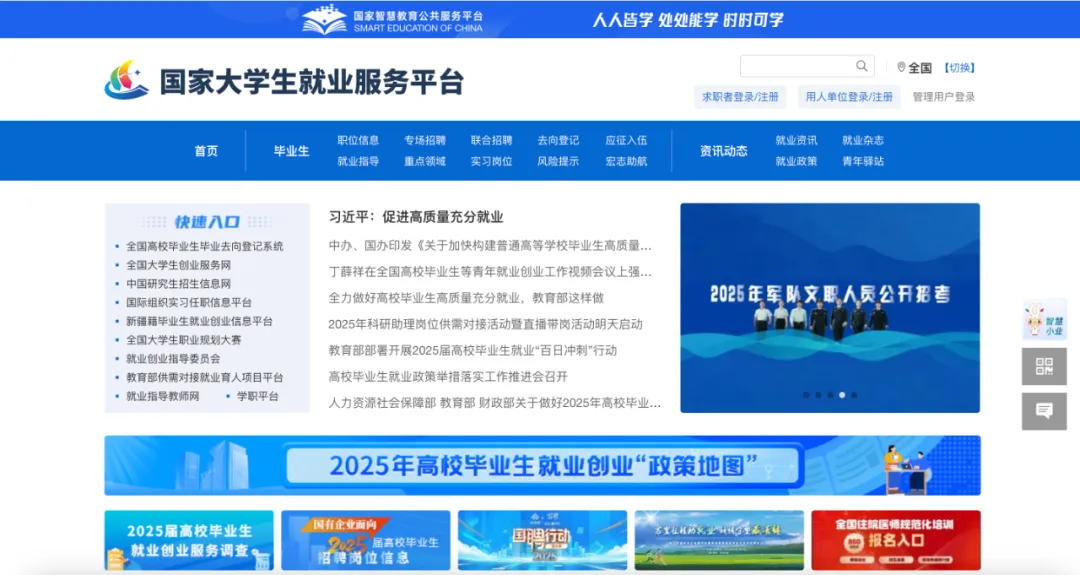Open 专场招聘 menu item
1080x575 pixels.
[x=425, y=140]
